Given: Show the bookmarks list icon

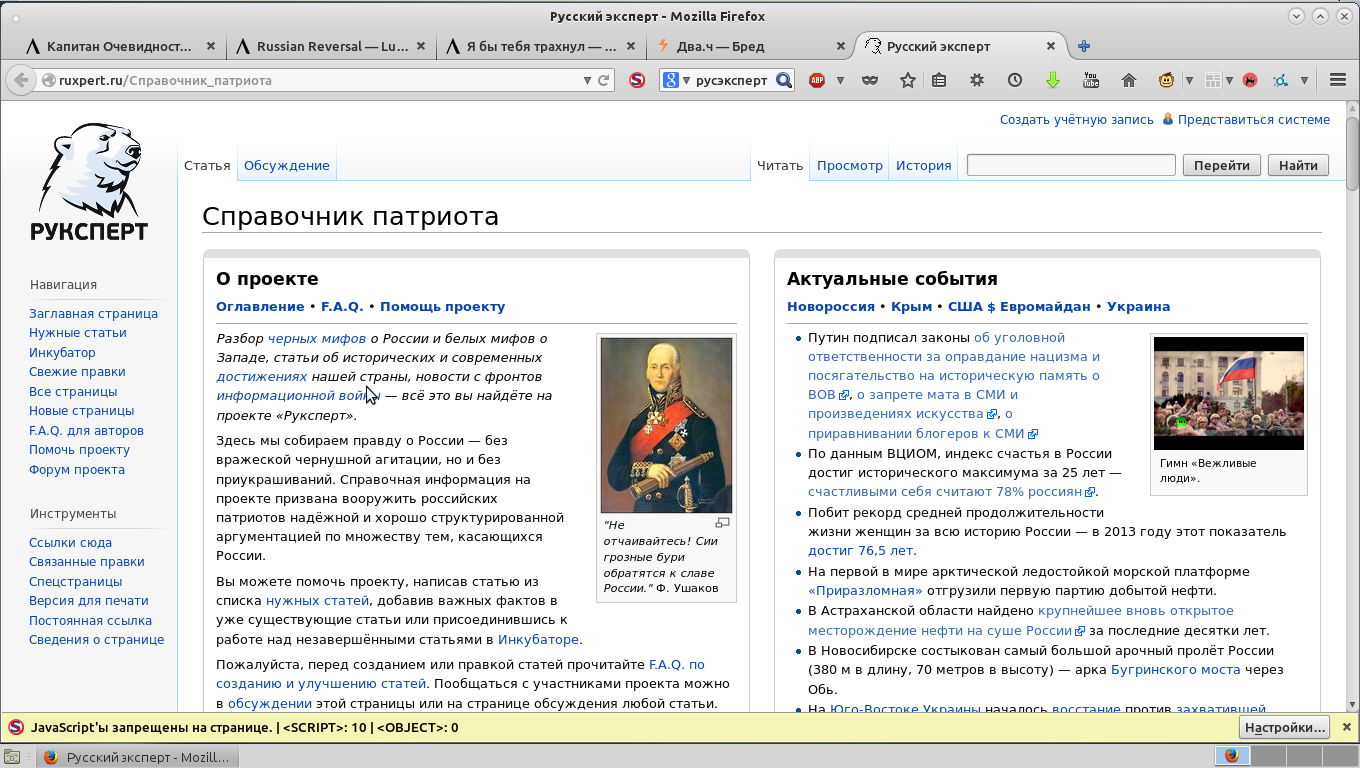Looking at the screenshot, I should click(939, 80).
